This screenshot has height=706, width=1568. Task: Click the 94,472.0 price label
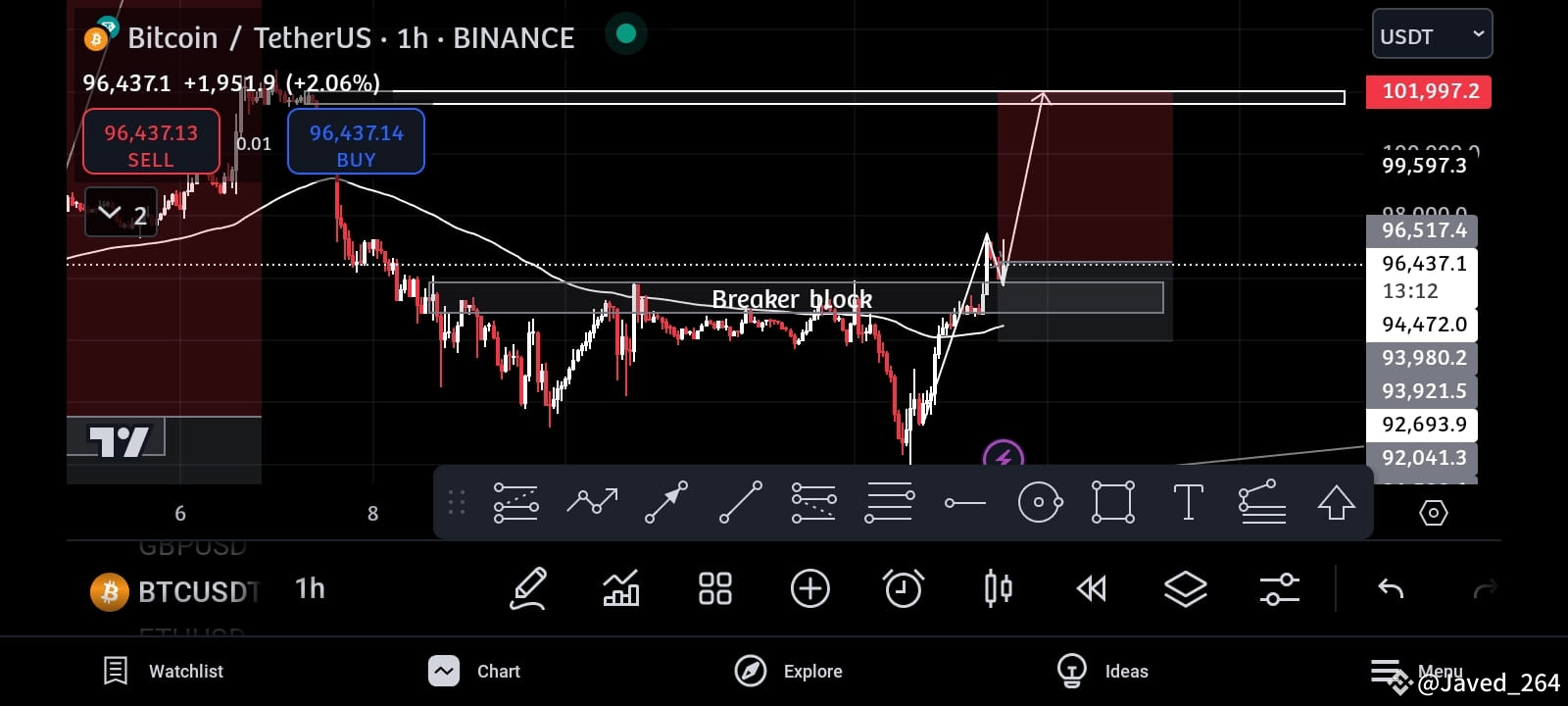[1422, 325]
